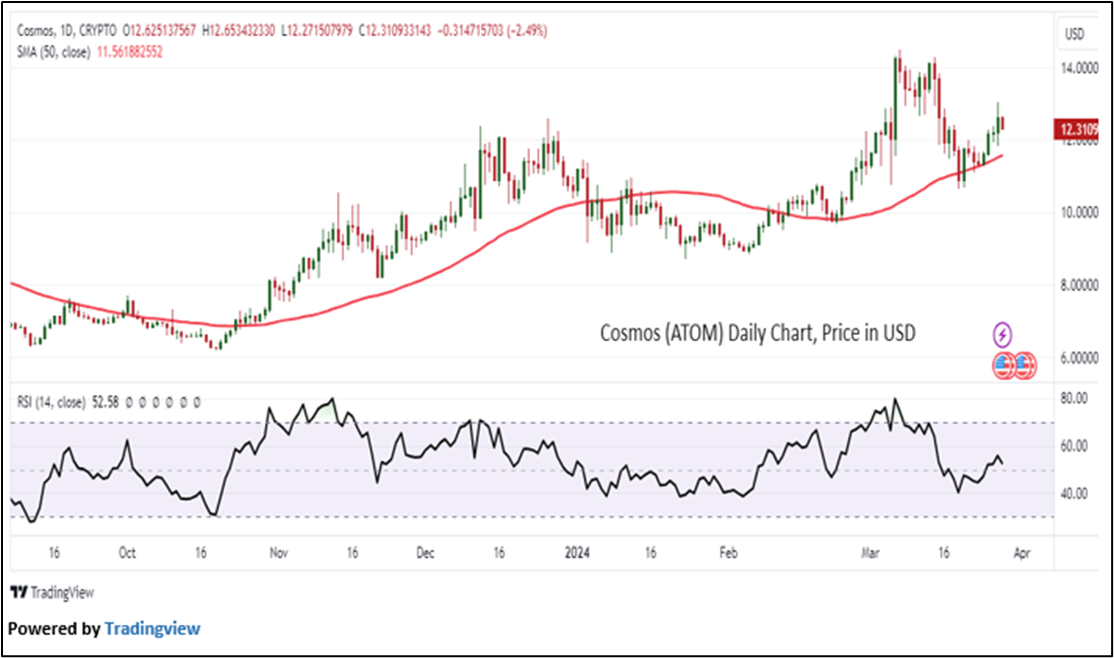1114x658 pixels.
Task: Click the Nov label on time axis
Action: tap(278, 553)
